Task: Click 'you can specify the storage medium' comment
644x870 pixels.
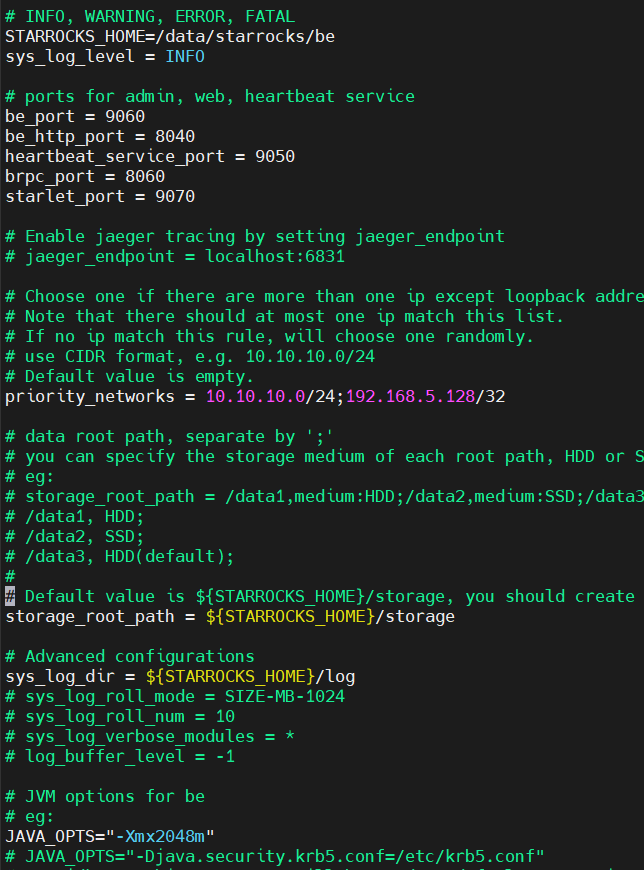Action: tap(324, 456)
